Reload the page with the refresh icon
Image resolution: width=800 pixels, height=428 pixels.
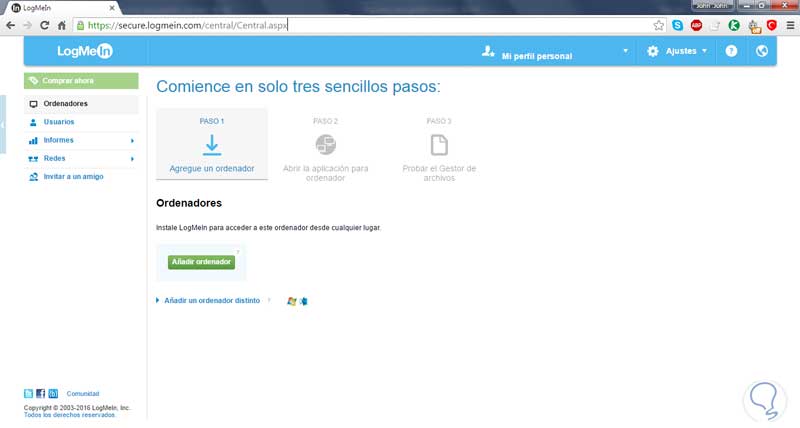tap(44, 25)
